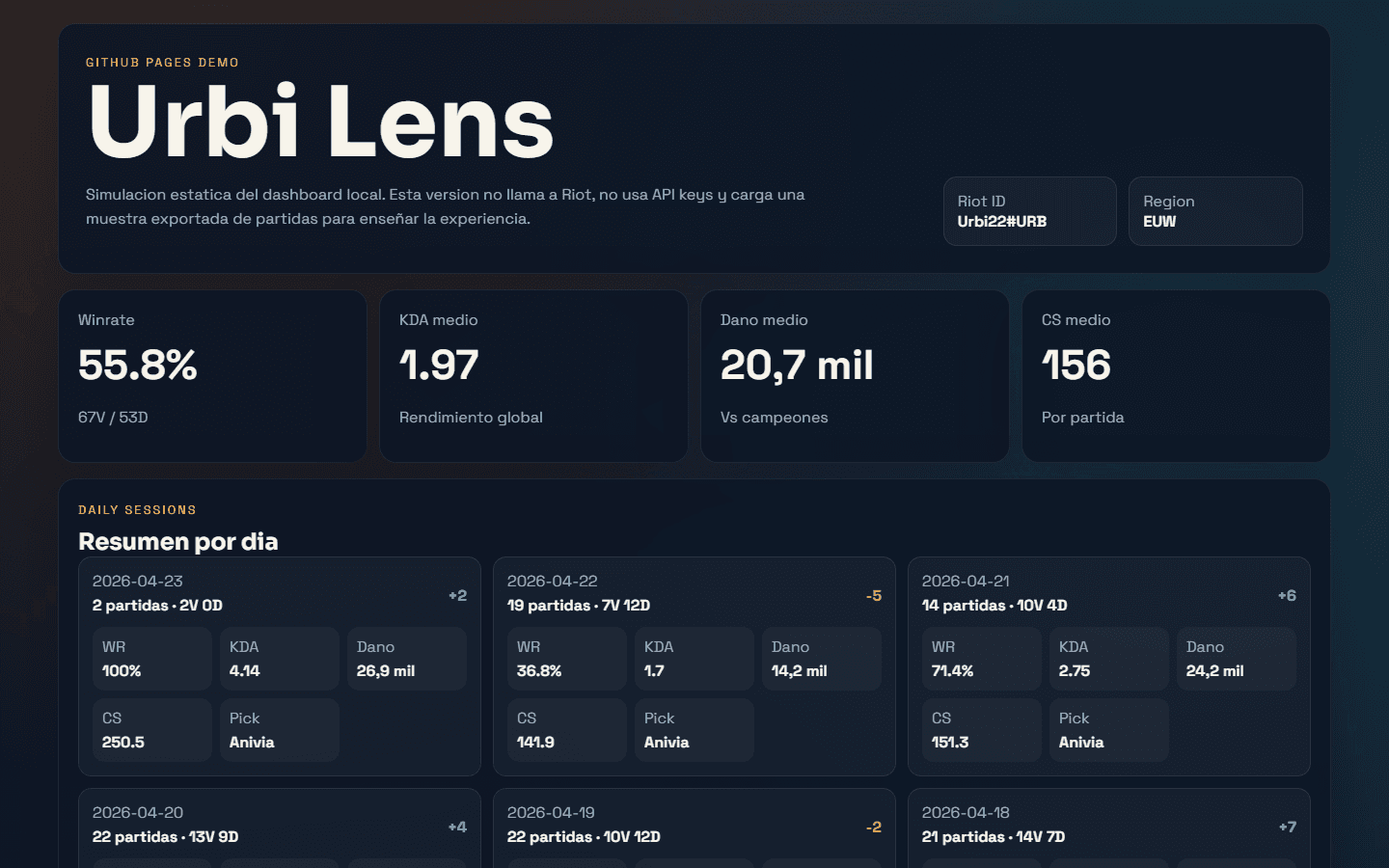
Task: Select the Riot ID Urbi22#URB field
Action: pyautogui.click(x=1029, y=211)
